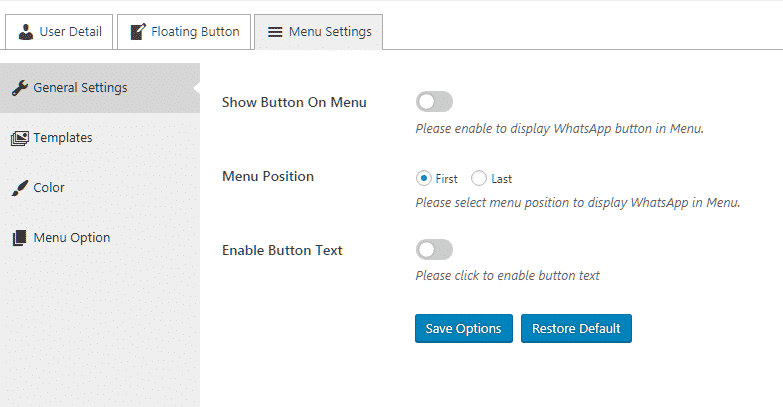Click the pencil-edit icon on Floating Button tab

pos(138,31)
